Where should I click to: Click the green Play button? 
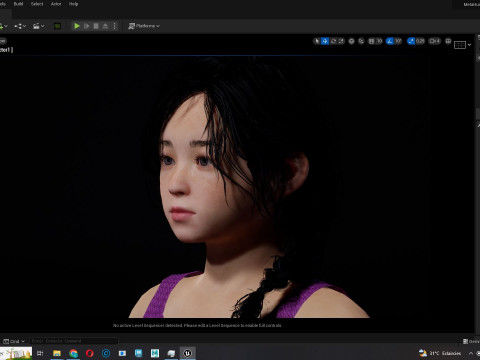click(x=77, y=26)
